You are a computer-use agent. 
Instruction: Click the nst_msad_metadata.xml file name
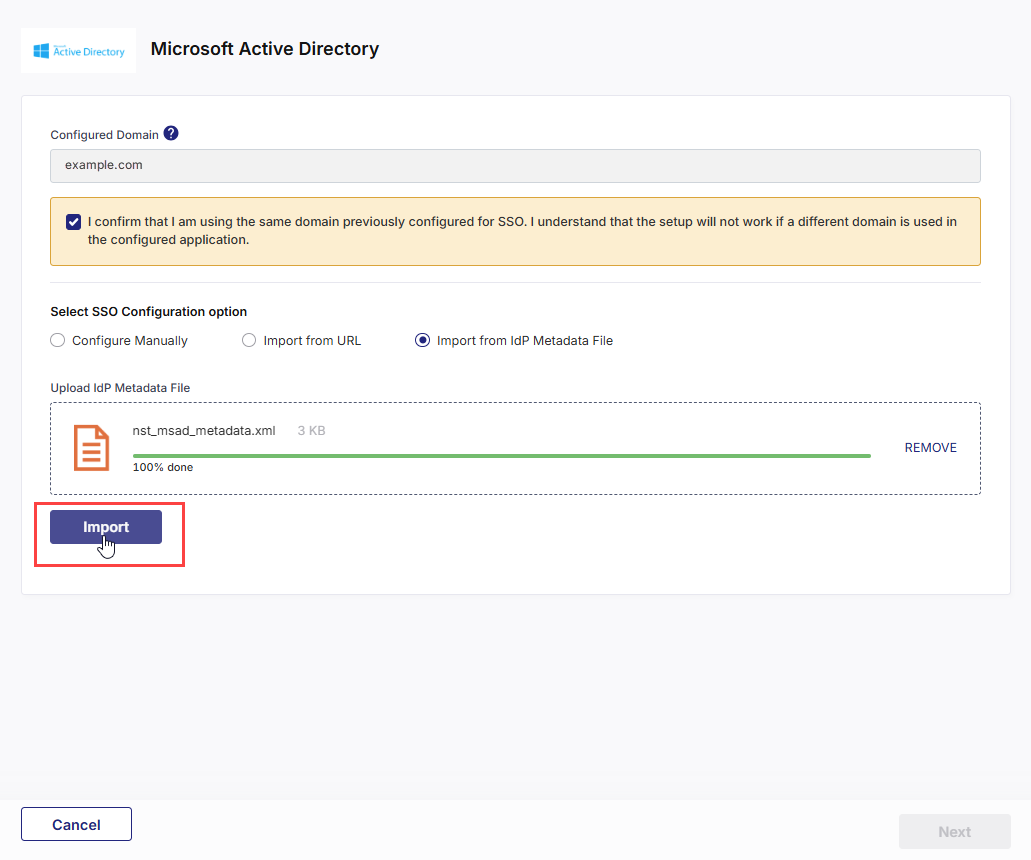tap(204, 431)
